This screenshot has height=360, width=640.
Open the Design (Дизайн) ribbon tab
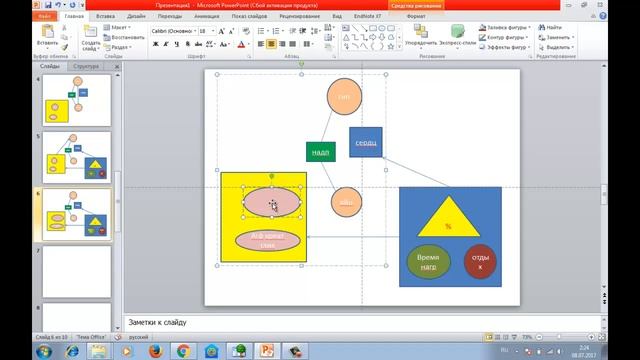point(136,16)
